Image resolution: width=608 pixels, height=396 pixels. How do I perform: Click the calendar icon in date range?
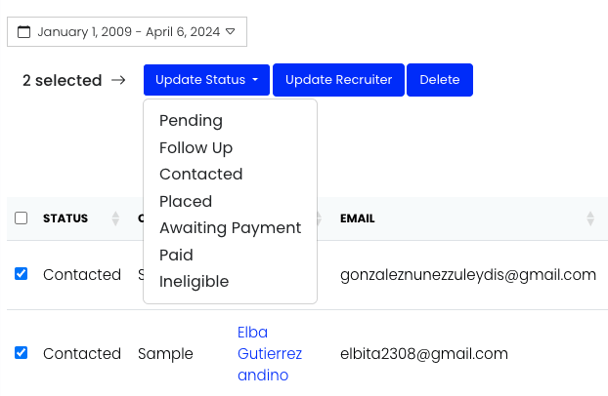tap(24, 32)
